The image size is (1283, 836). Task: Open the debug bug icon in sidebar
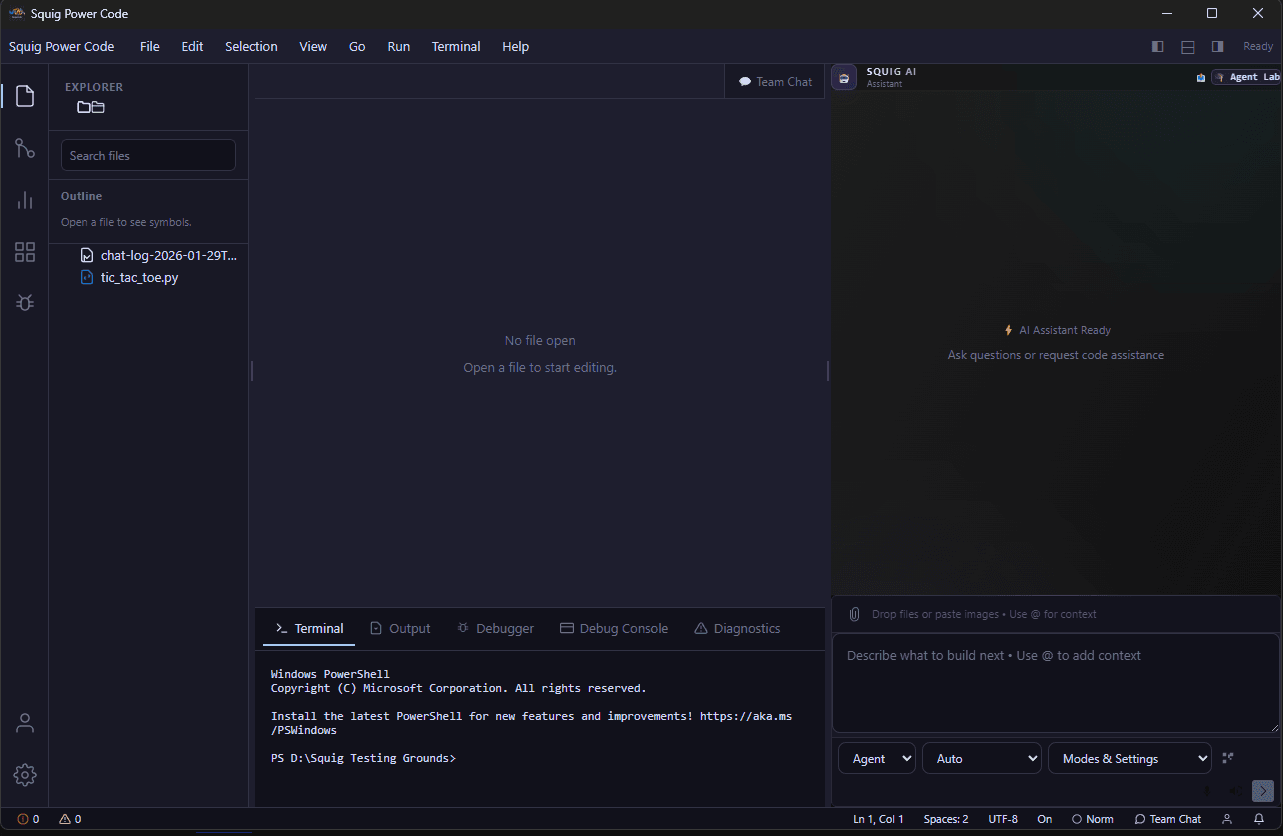point(25,302)
